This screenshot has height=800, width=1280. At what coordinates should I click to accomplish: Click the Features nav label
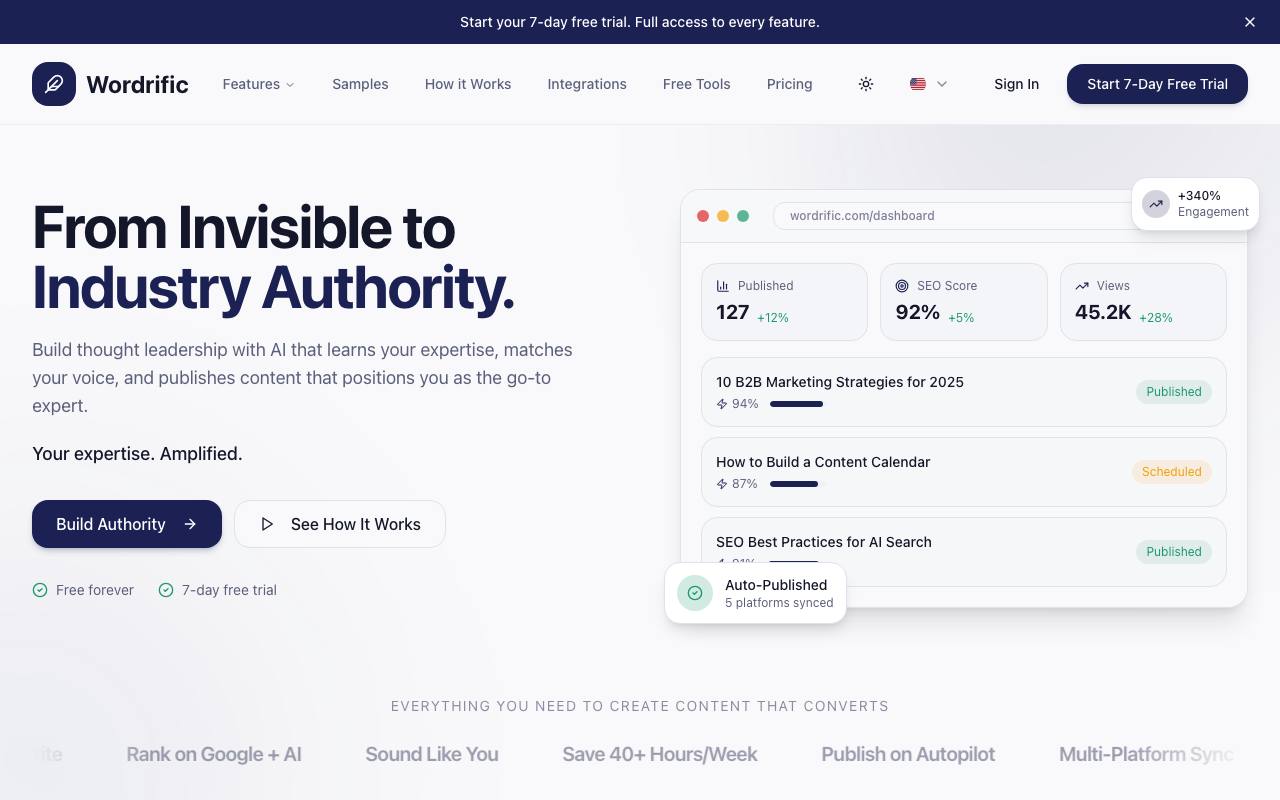click(251, 84)
